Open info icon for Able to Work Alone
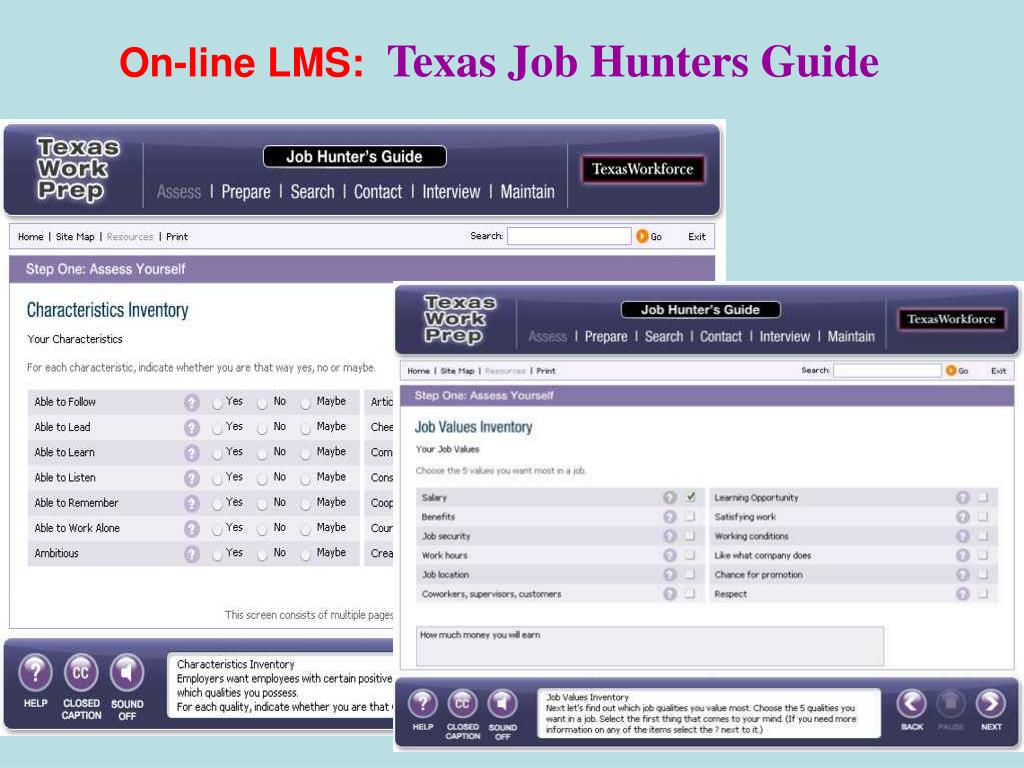 [191, 528]
